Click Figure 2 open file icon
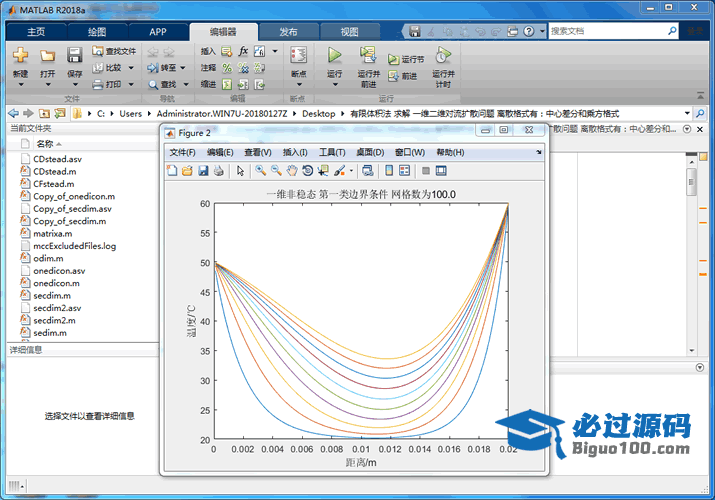715x500 pixels. point(187,171)
